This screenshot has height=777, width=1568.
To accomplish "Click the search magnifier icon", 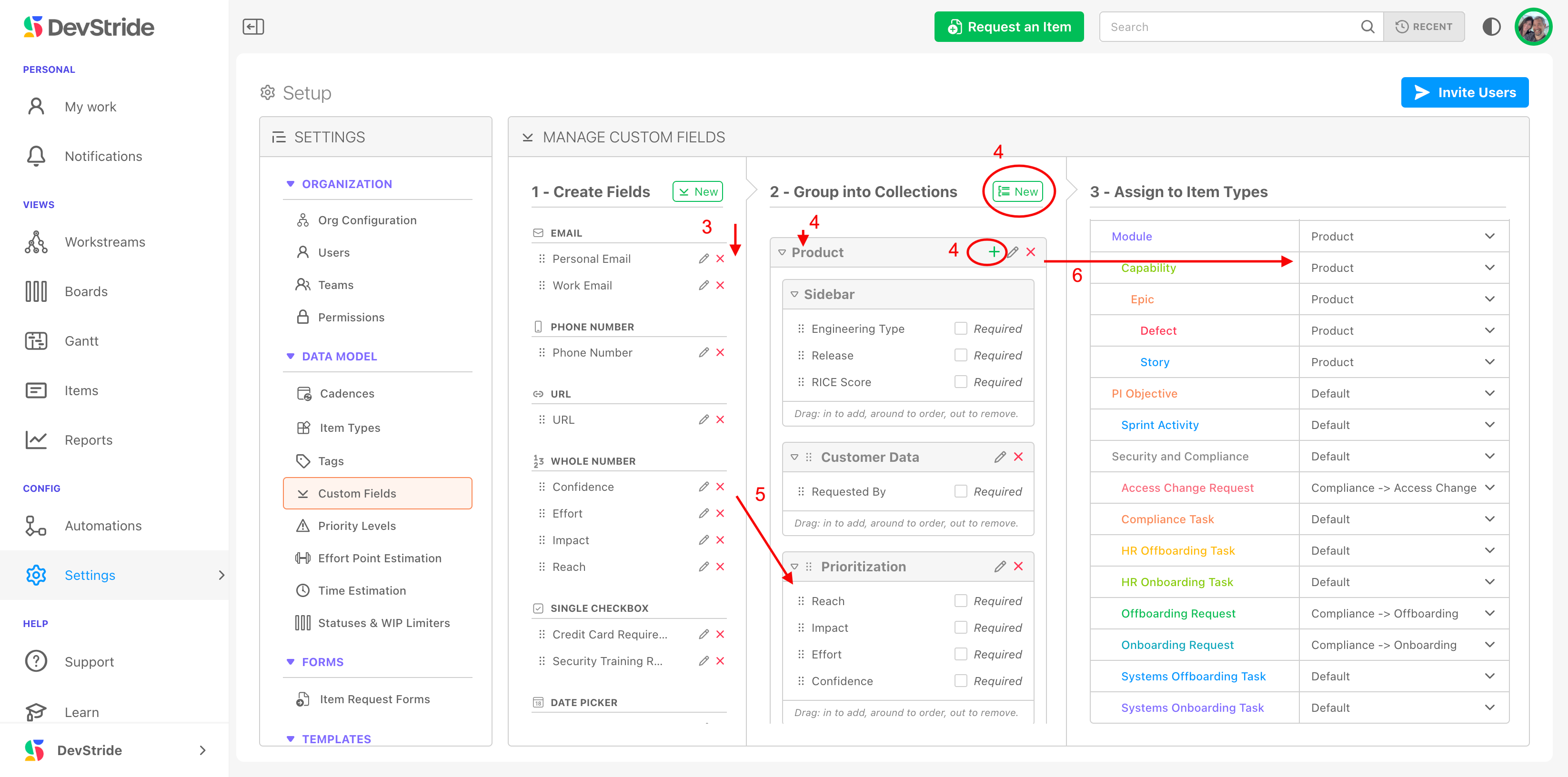I will point(1367,27).
